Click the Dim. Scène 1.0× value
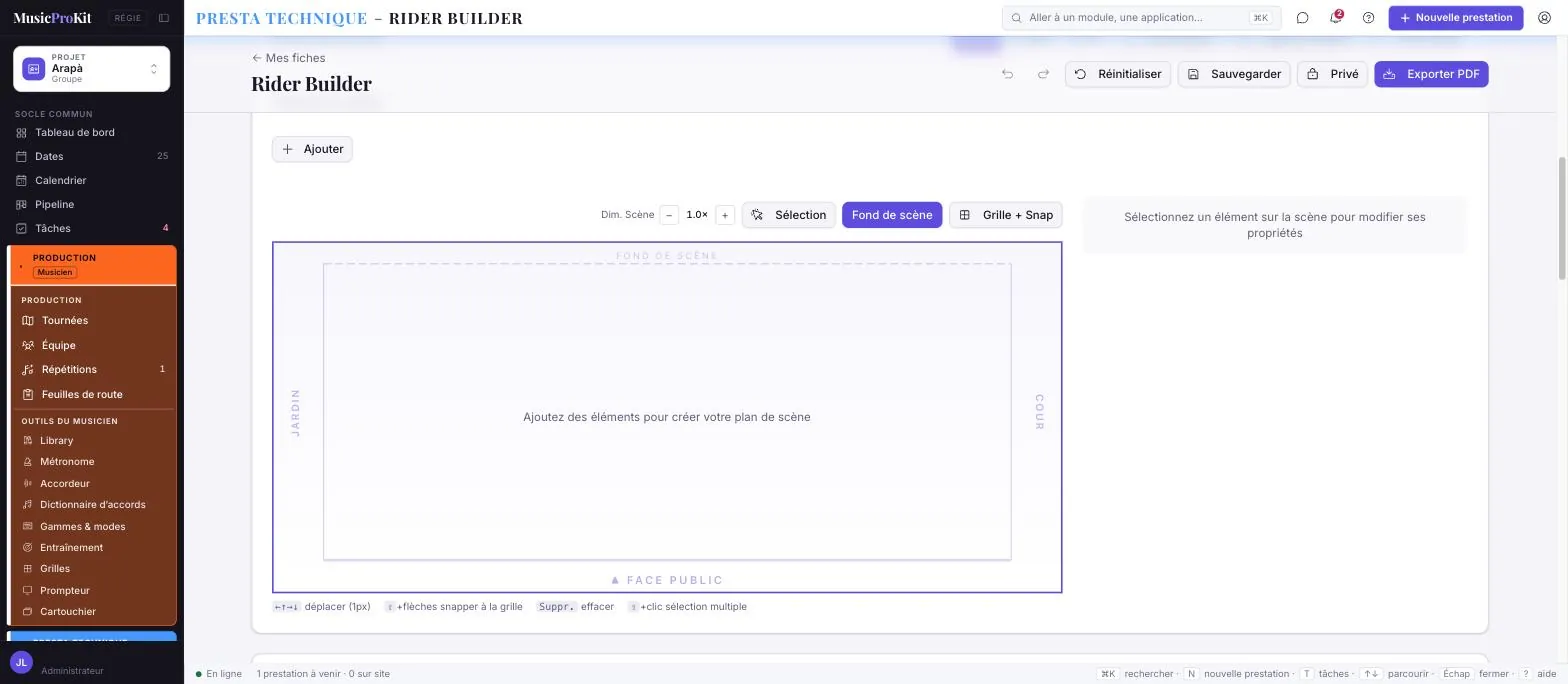The height and width of the screenshot is (684, 1568). coord(697,215)
